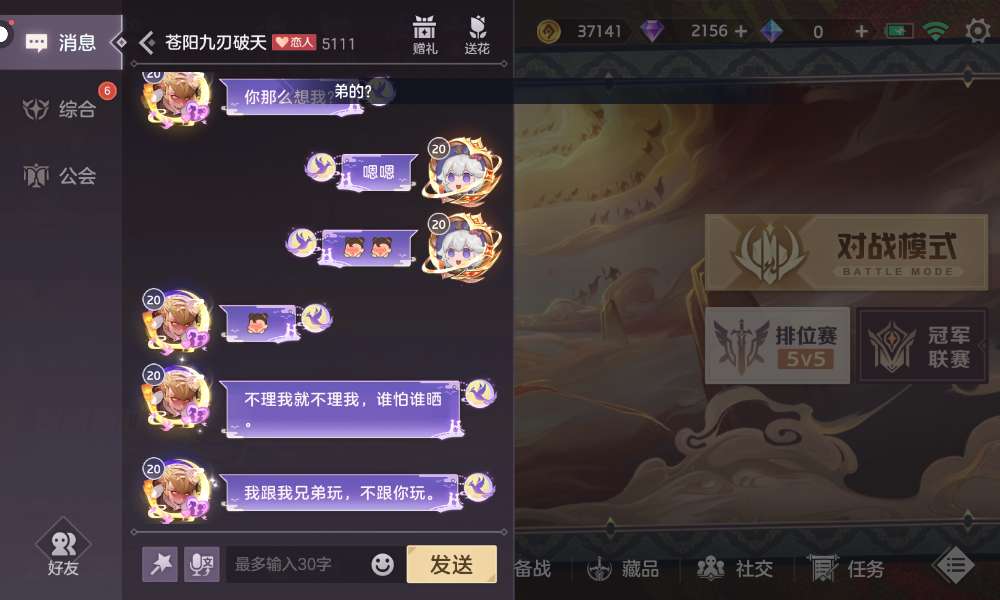This screenshot has height=600, width=1000.
Task: Open 冠军联赛 champion league
Action: coord(922,346)
